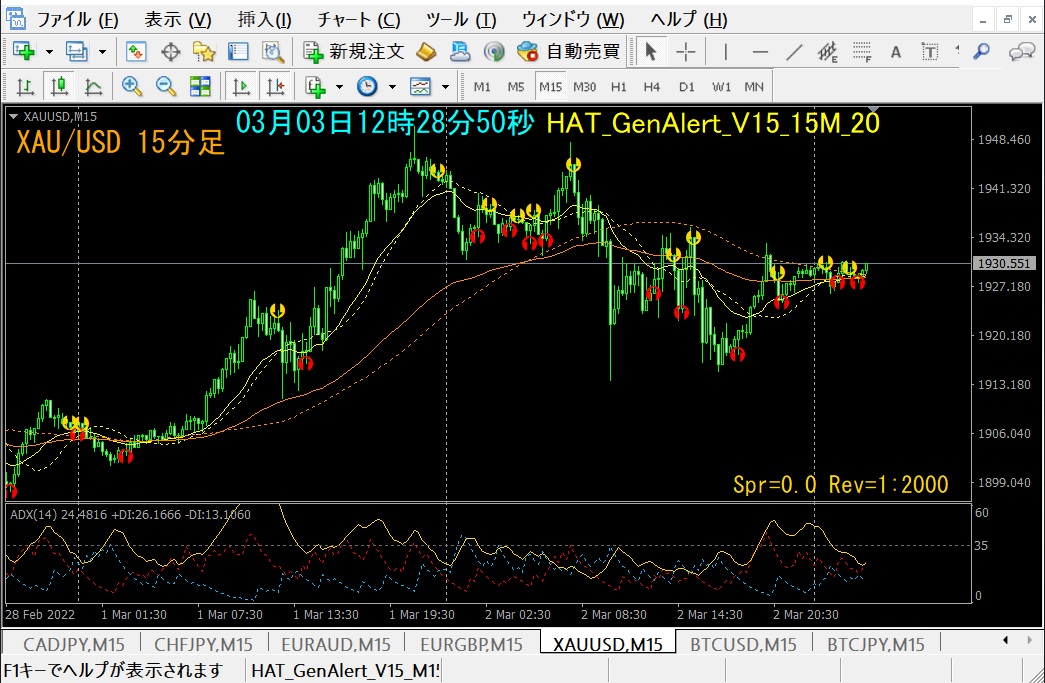Click 新規注文 new order button

pos(354,51)
